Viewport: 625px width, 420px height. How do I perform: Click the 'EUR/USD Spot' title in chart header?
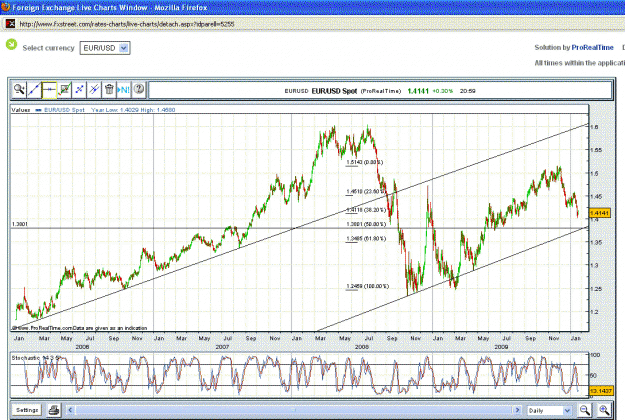tap(334, 91)
